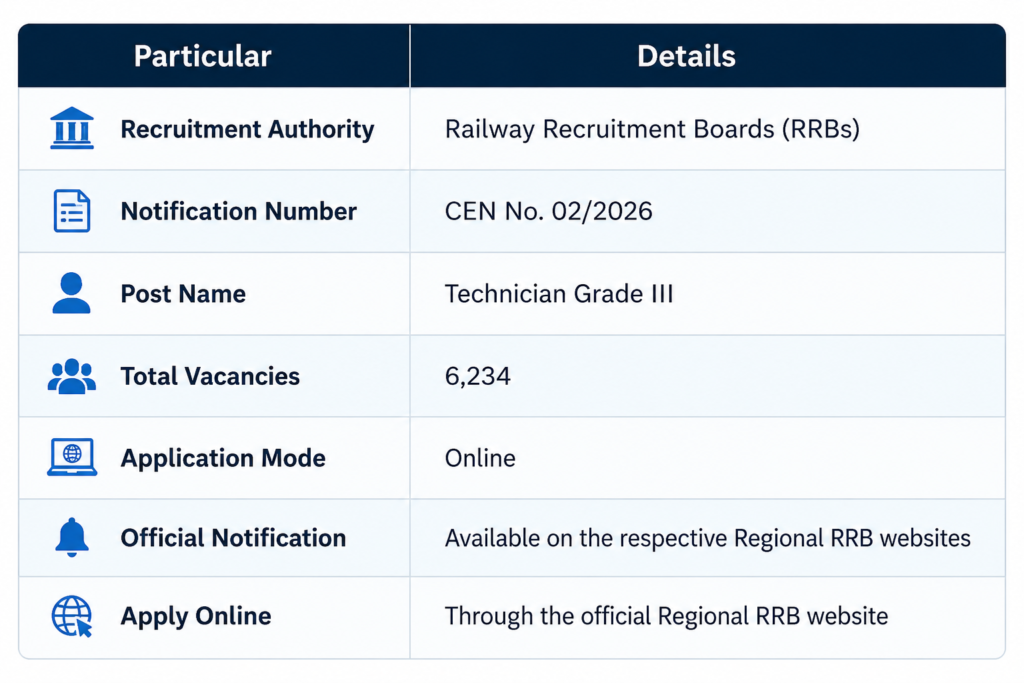
Task: Click the globe with cursor icon for Apply Online
Action: point(72,616)
